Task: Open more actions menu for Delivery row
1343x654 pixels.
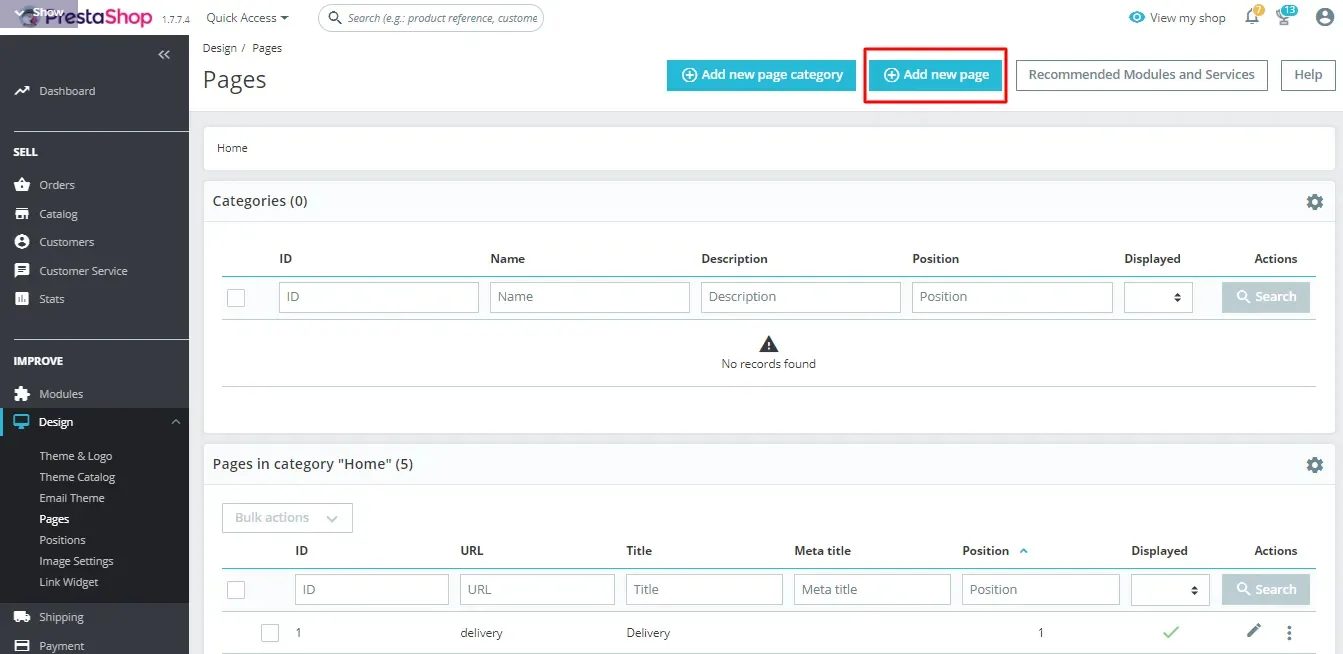Action: coord(1289,633)
